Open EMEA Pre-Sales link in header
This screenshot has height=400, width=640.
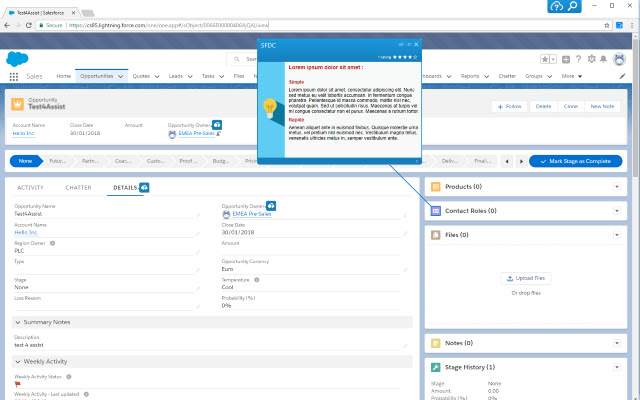coord(196,133)
